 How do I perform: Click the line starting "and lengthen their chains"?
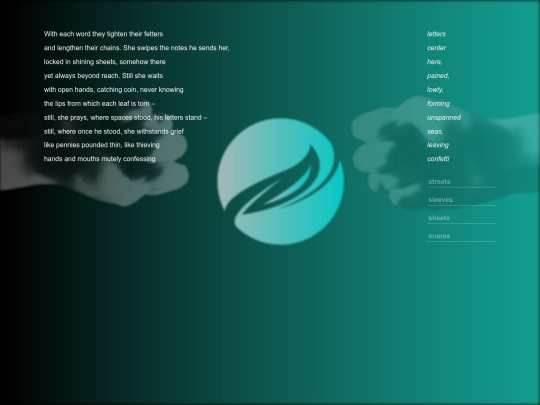(x=136, y=48)
